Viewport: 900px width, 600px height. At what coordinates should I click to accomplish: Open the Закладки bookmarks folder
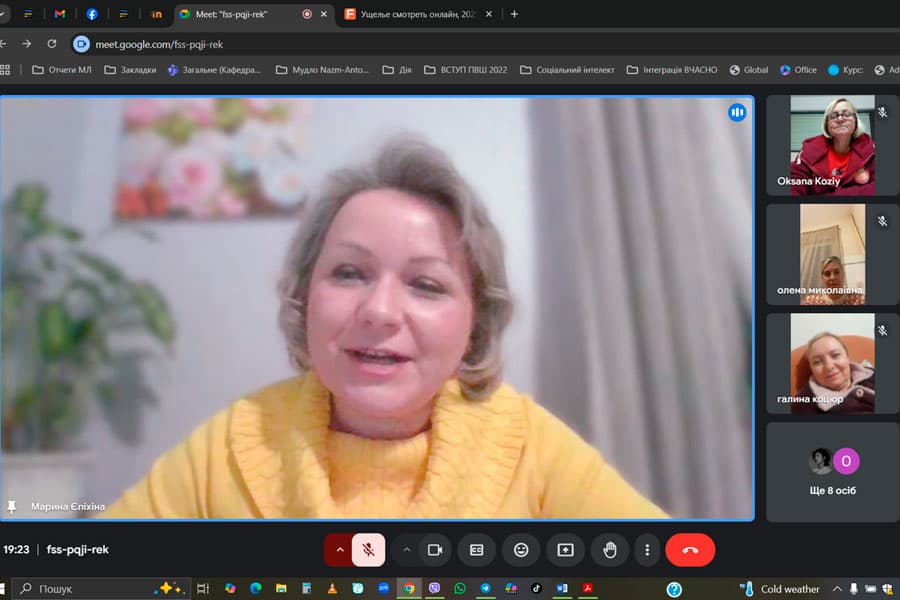[x=130, y=70]
